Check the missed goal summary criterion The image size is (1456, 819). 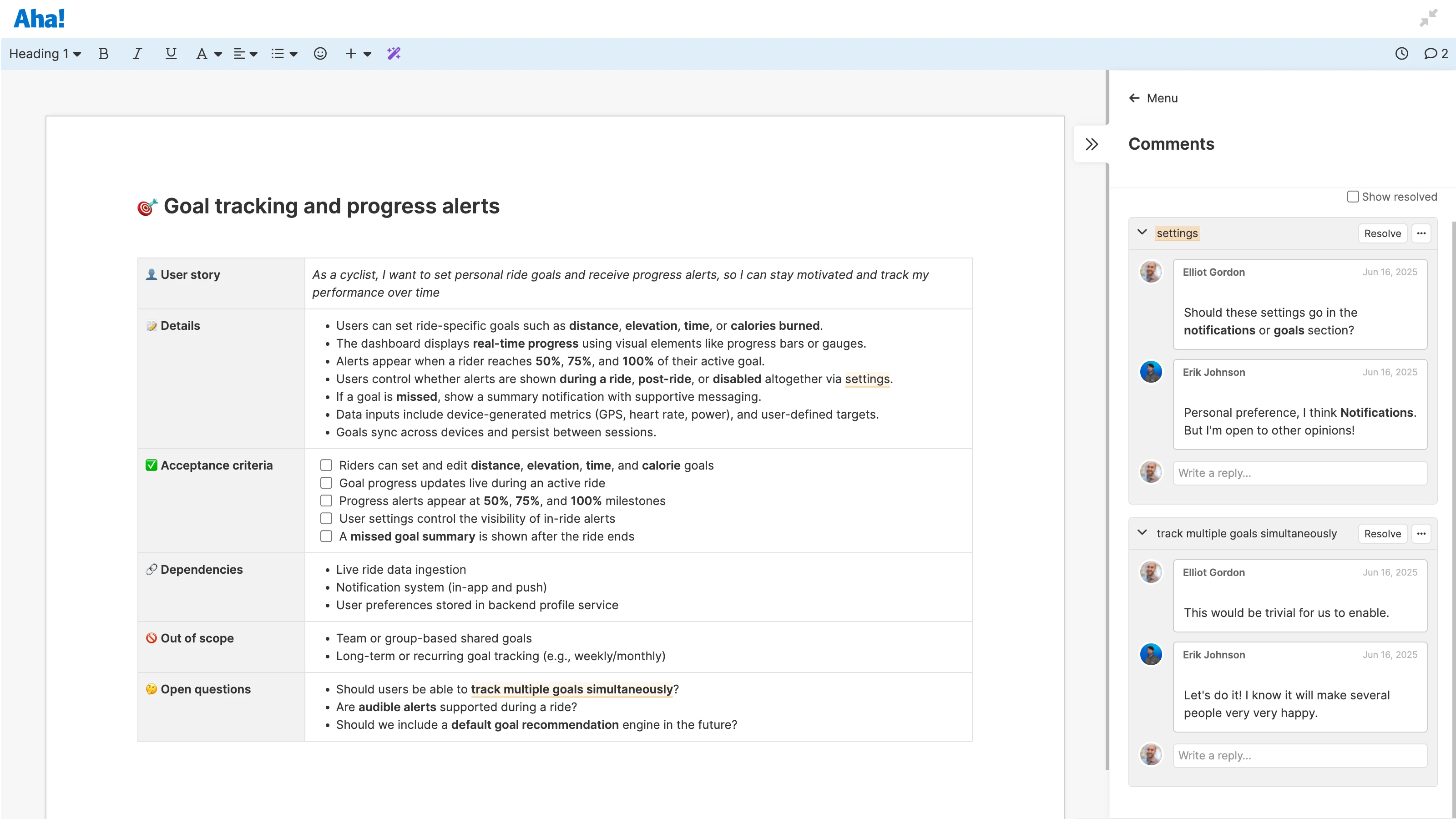pos(326,536)
